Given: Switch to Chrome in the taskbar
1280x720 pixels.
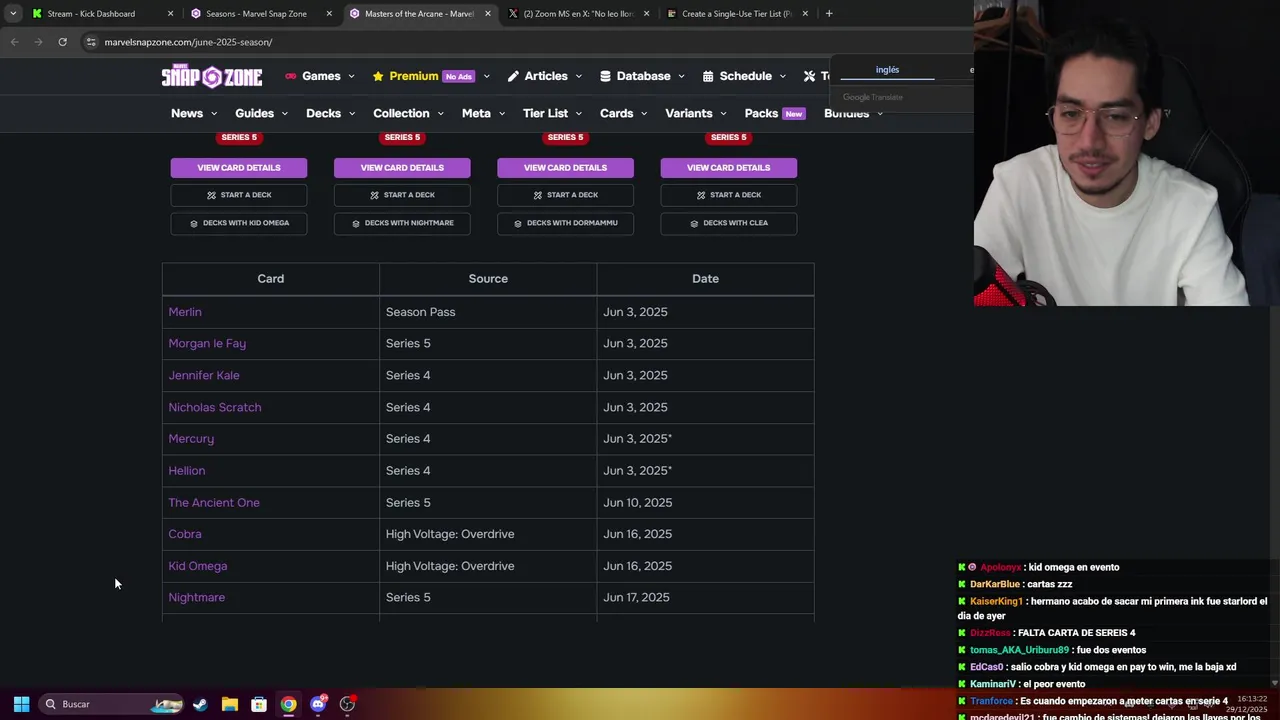Looking at the screenshot, I should pyautogui.click(x=288, y=704).
